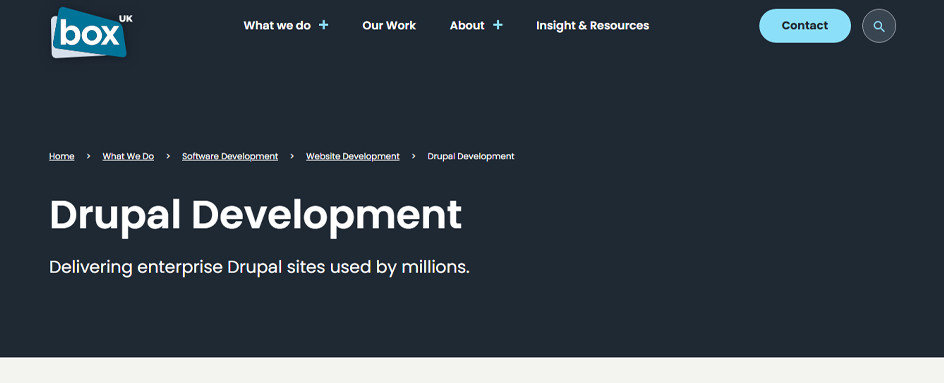The height and width of the screenshot is (383, 944).
Task: Open Software Development breadcrumb link
Action: (230, 156)
